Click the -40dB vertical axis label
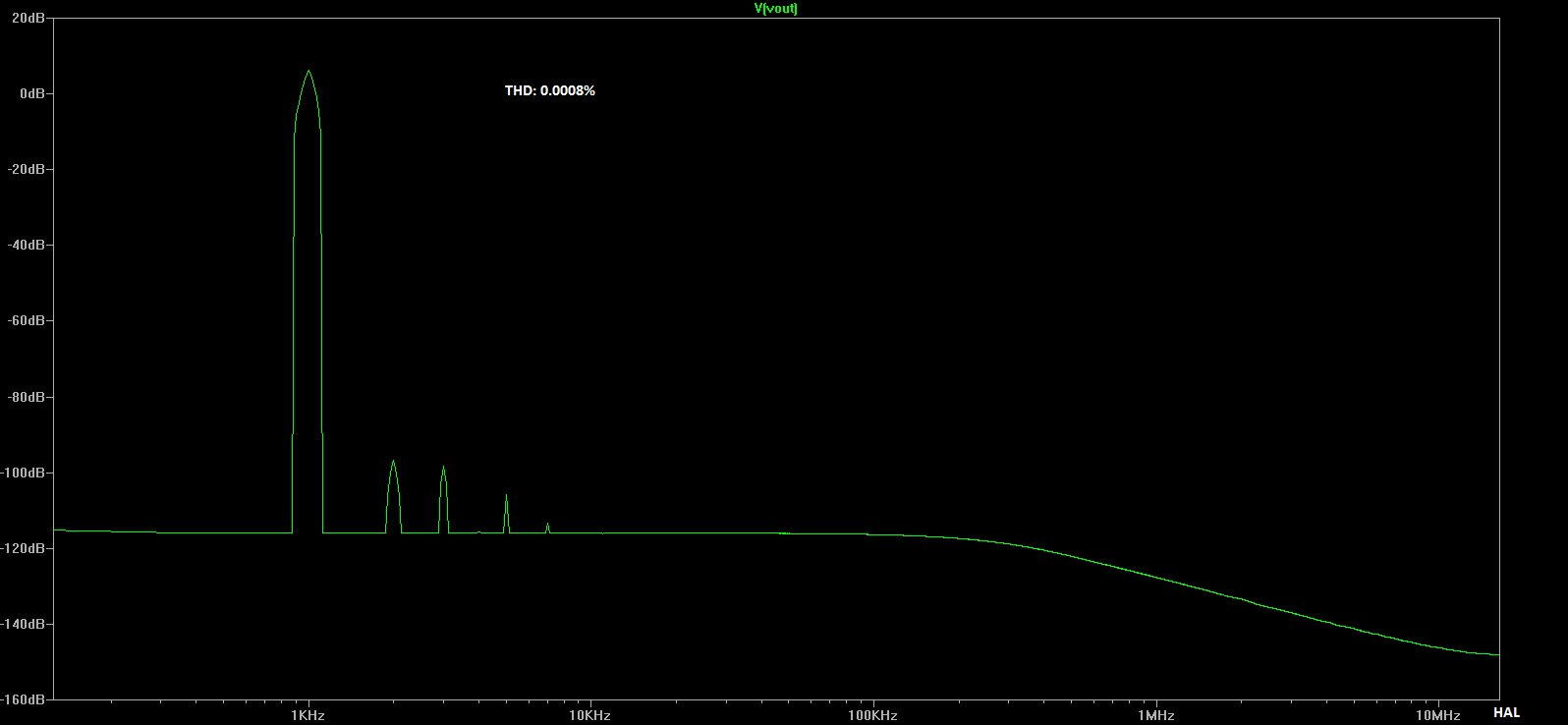1568x725 pixels. pos(27,245)
